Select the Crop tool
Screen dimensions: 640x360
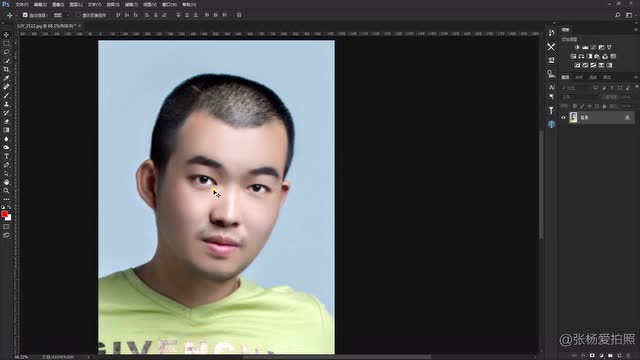[6, 69]
